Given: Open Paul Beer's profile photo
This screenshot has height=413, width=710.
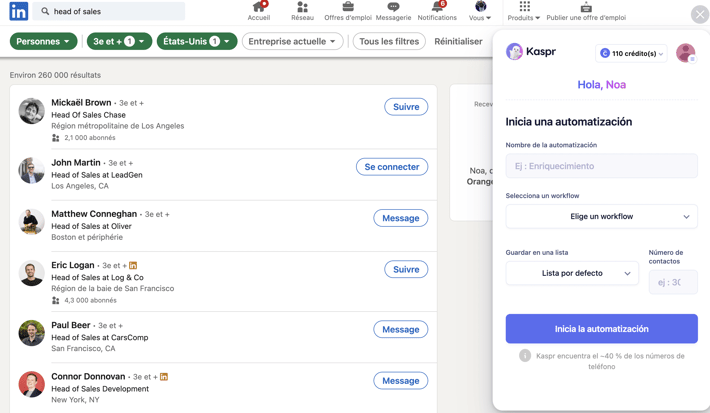Looking at the screenshot, I should 32,333.
